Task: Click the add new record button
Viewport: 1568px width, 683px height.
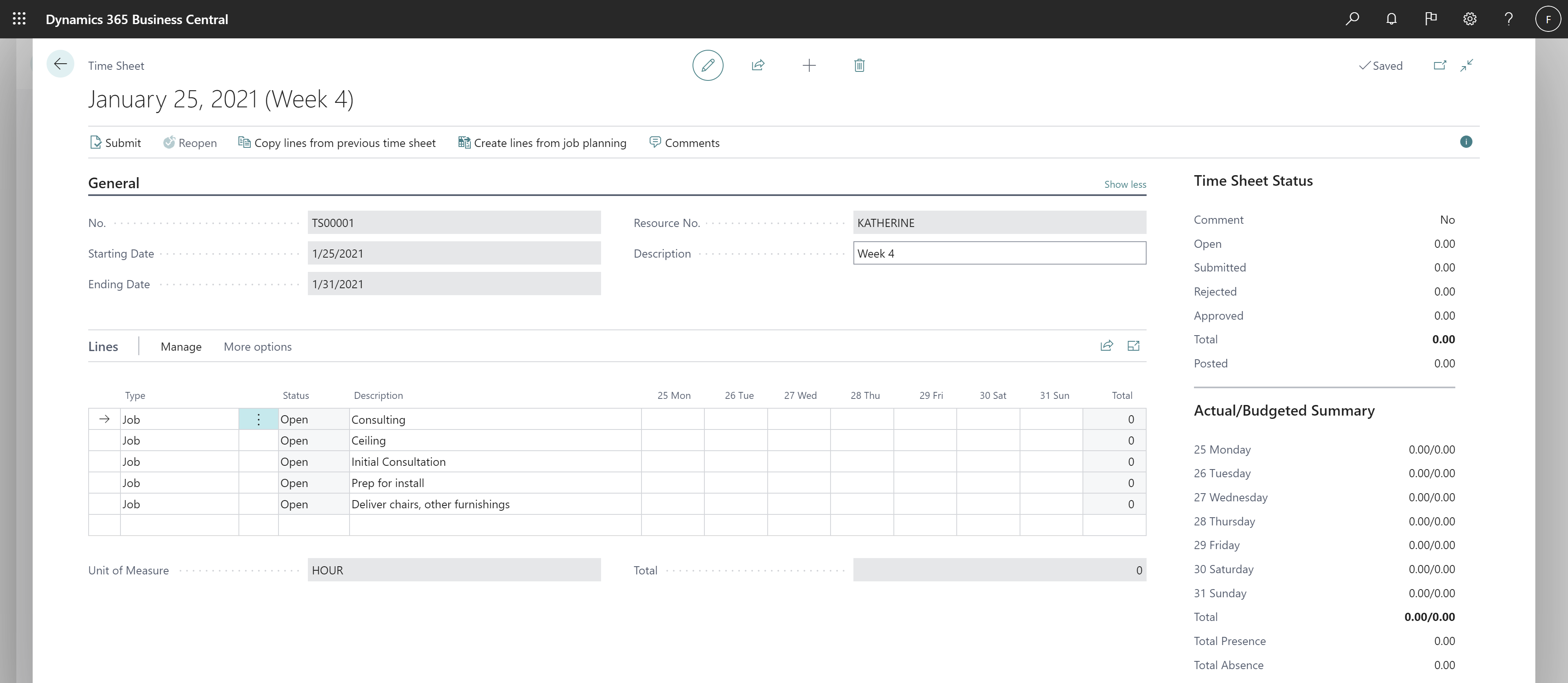Action: point(808,65)
